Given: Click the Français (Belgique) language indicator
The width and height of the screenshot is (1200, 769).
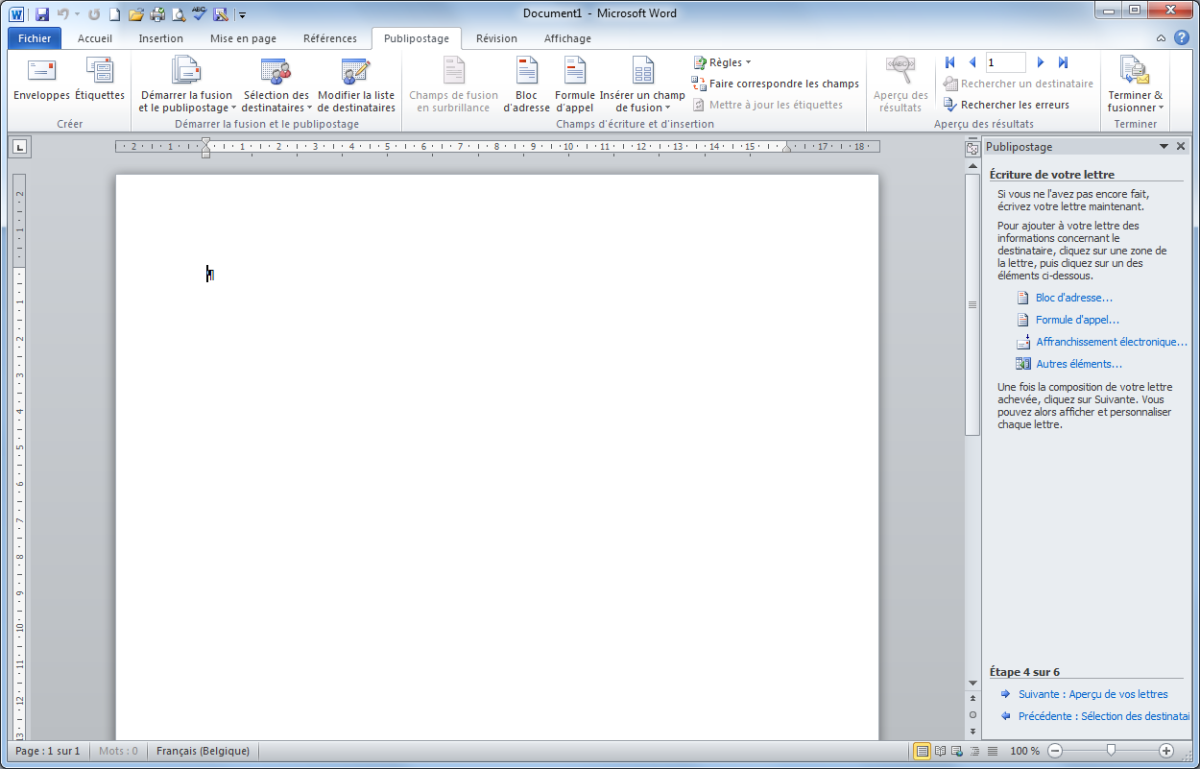Looking at the screenshot, I should coord(203,751).
